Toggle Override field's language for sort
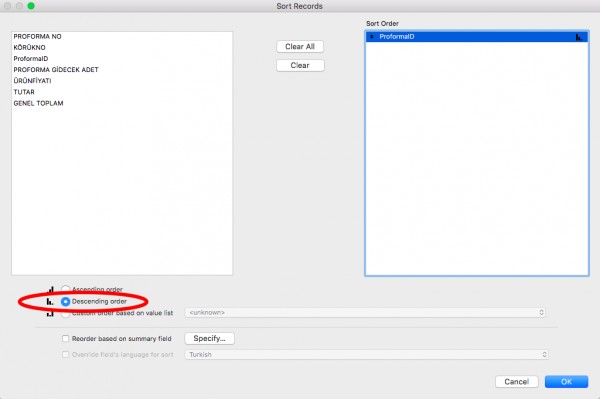The width and height of the screenshot is (600, 399). coord(65,355)
